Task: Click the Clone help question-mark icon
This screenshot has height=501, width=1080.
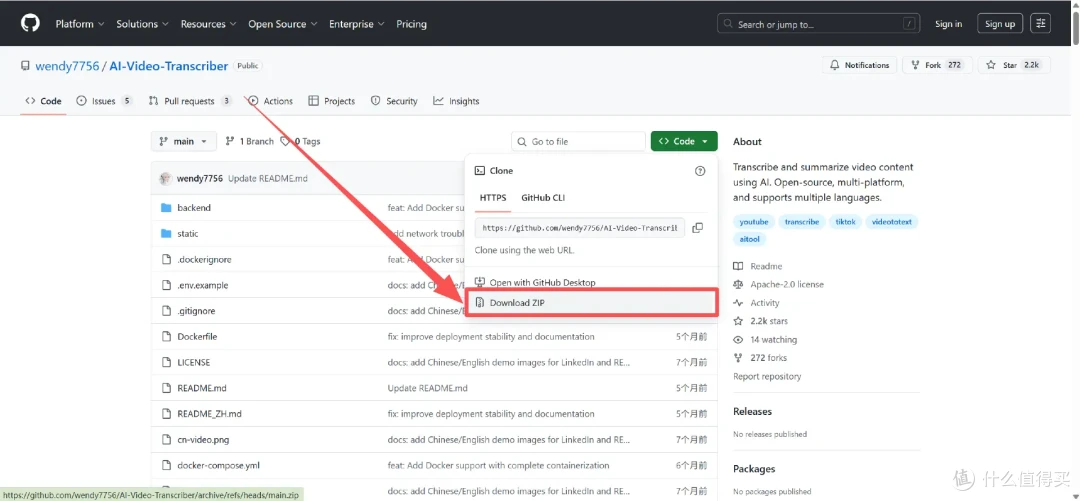Action: (x=700, y=171)
